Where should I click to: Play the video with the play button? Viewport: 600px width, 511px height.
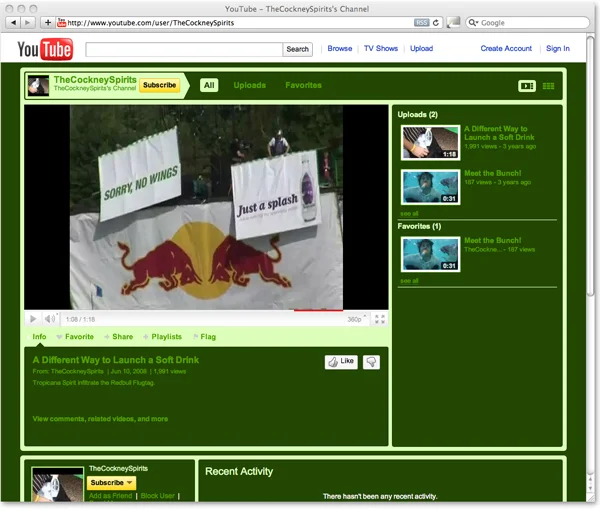33,319
